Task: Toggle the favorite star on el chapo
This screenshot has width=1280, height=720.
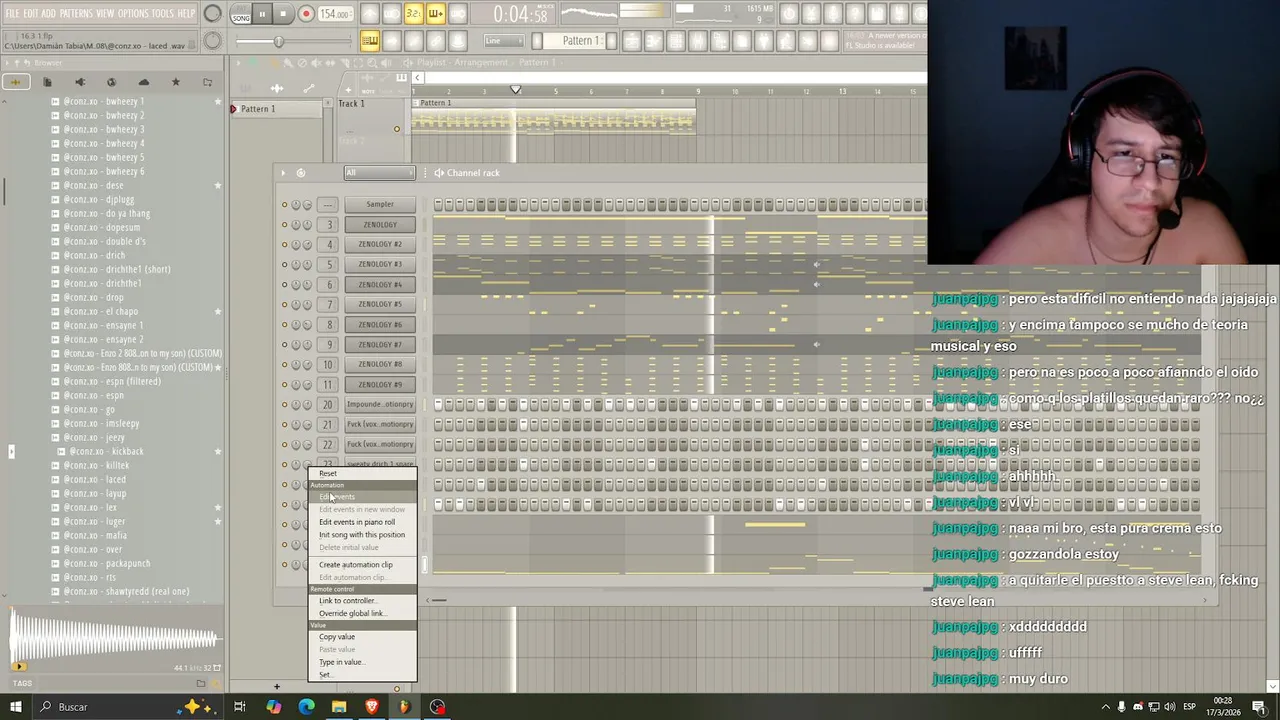Action: (x=218, y=311)
